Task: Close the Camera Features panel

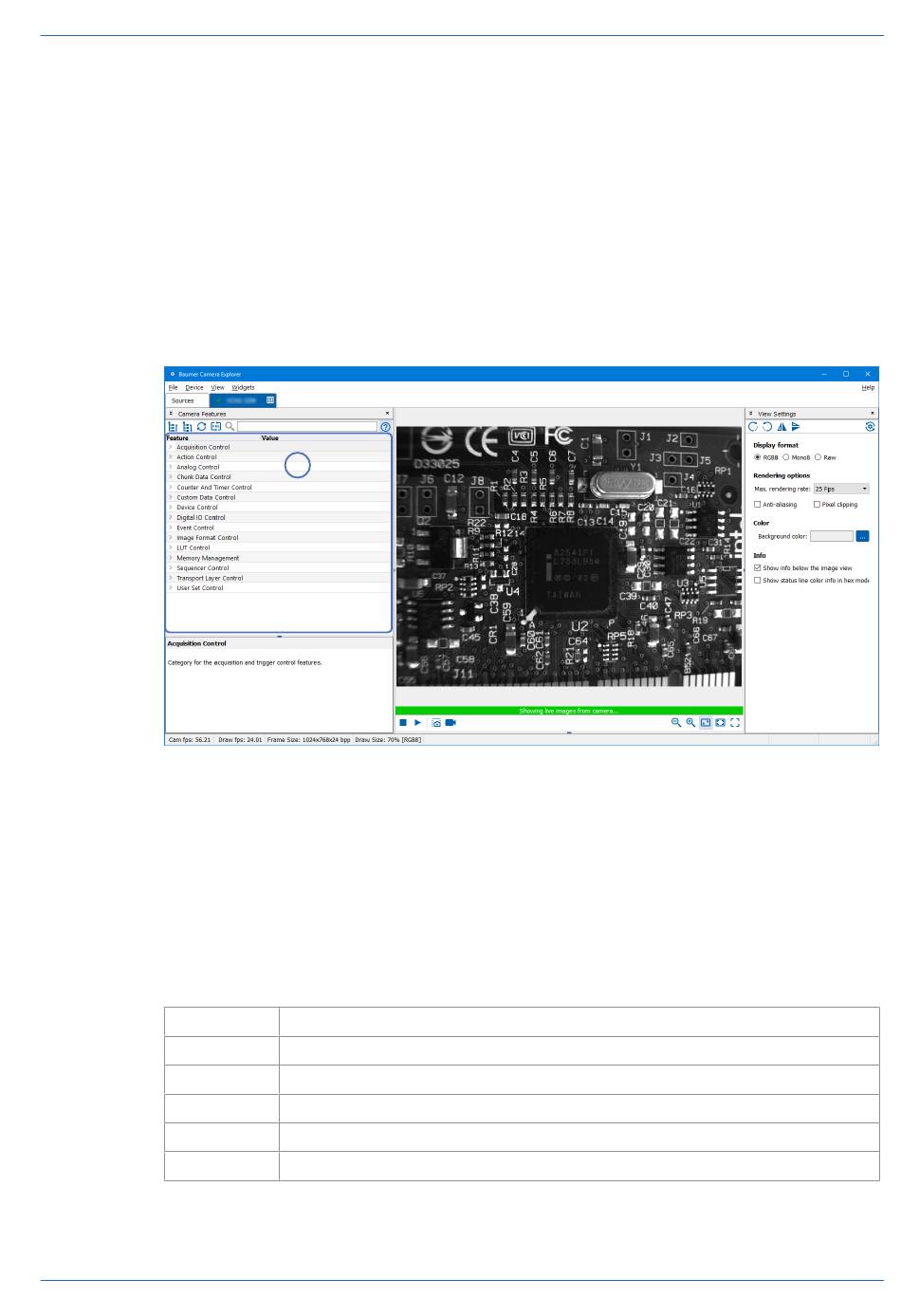Action: tap(387, 414)
